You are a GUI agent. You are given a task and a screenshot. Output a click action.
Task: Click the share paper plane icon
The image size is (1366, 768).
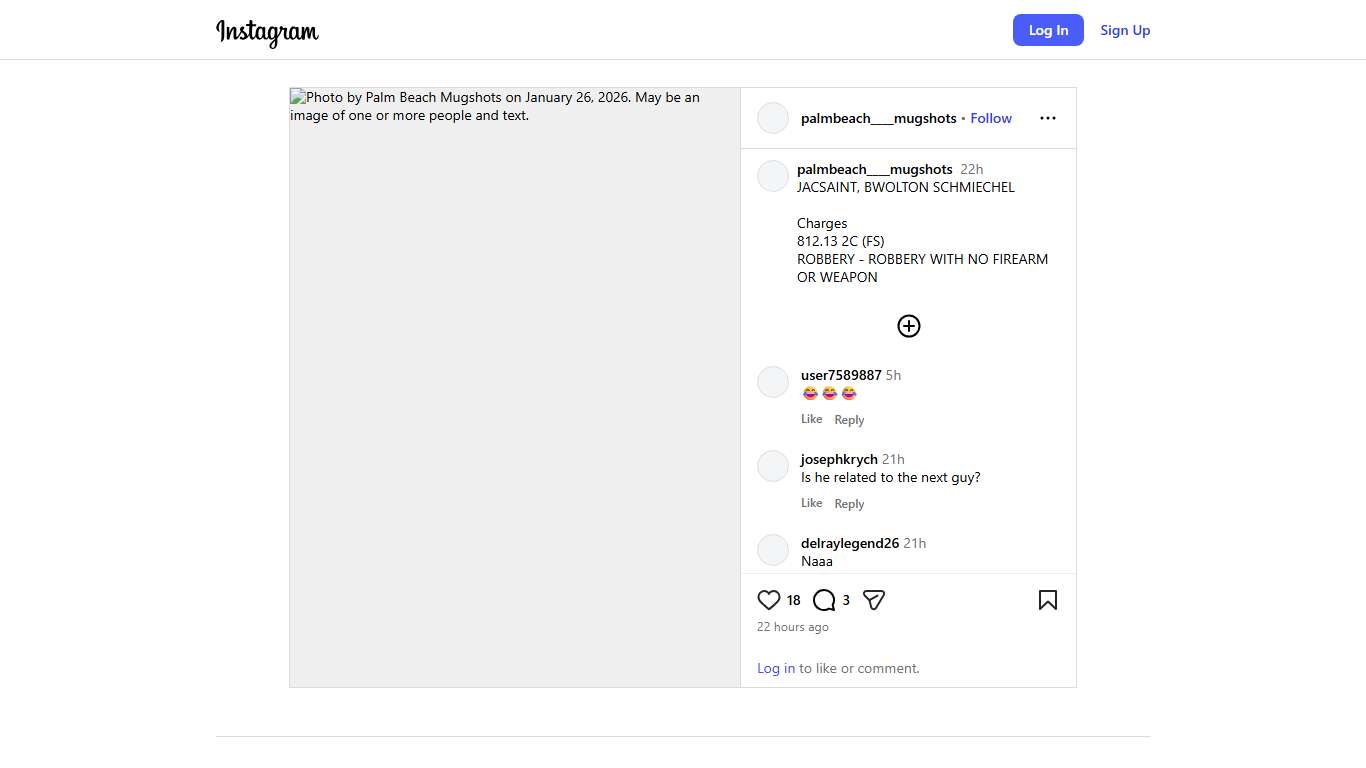pos(874,600)
